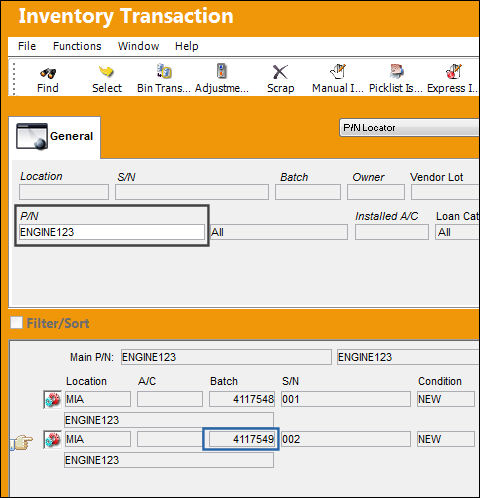This screenshot has height=498, width=480.
Task: Click the S/N search input field
Action: [x=192, y=192]
